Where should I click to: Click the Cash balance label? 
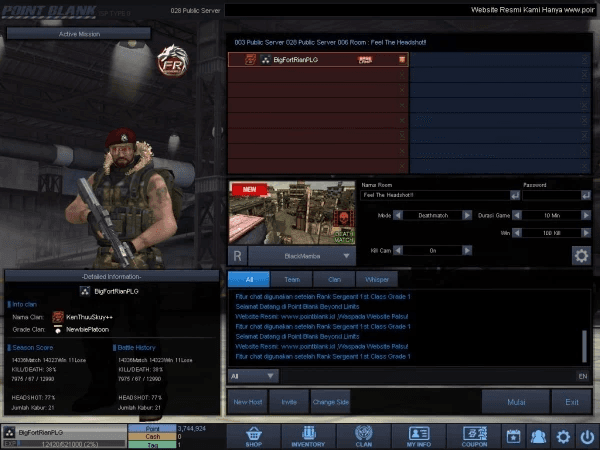tap(152, 436)
